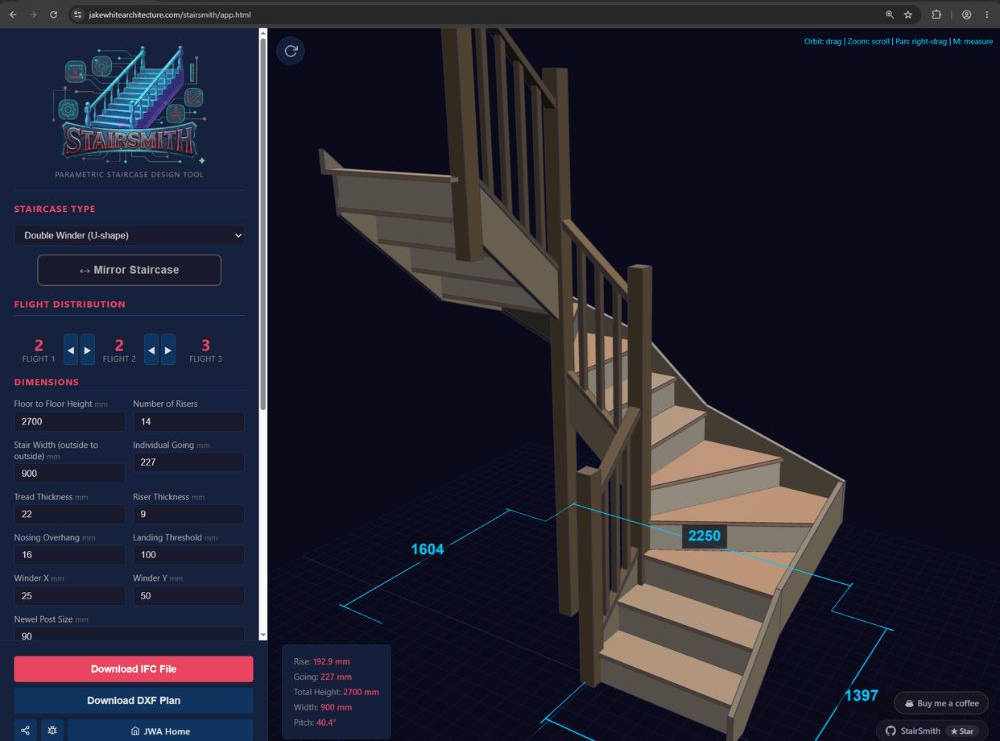
Task: Edit the Individual Going field
Action: [x=189, y=462]
